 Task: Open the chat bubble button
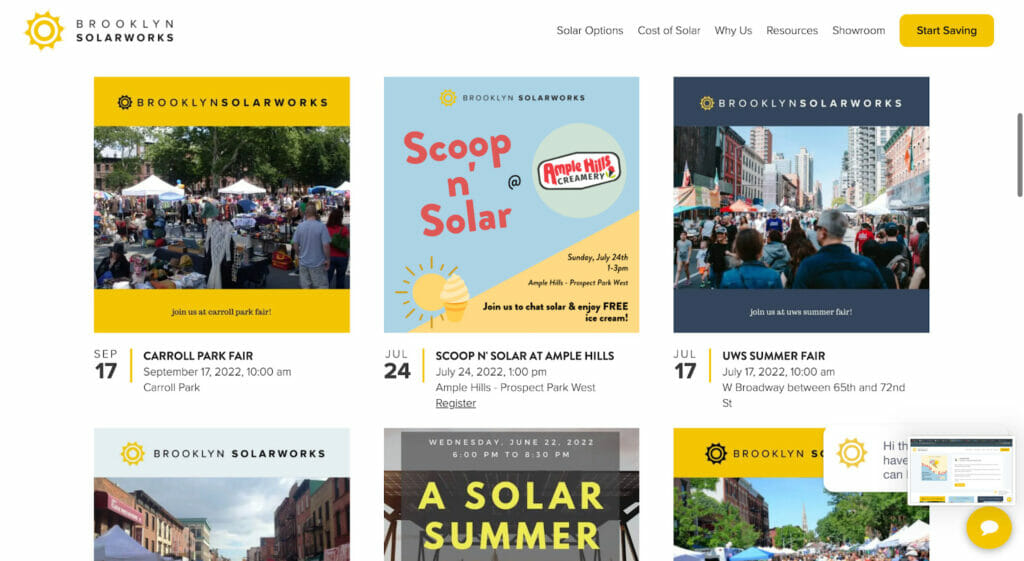pyautogui.click(x=989, y=528)
